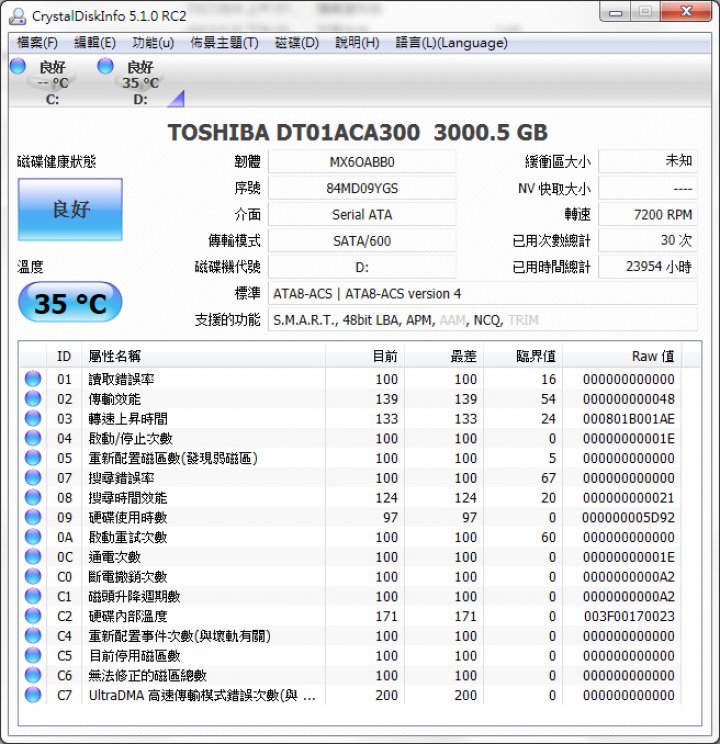The image size is (720, 744).
Task: Click status orb of 07 搜尋錯誤率
Action: (33, 477)
